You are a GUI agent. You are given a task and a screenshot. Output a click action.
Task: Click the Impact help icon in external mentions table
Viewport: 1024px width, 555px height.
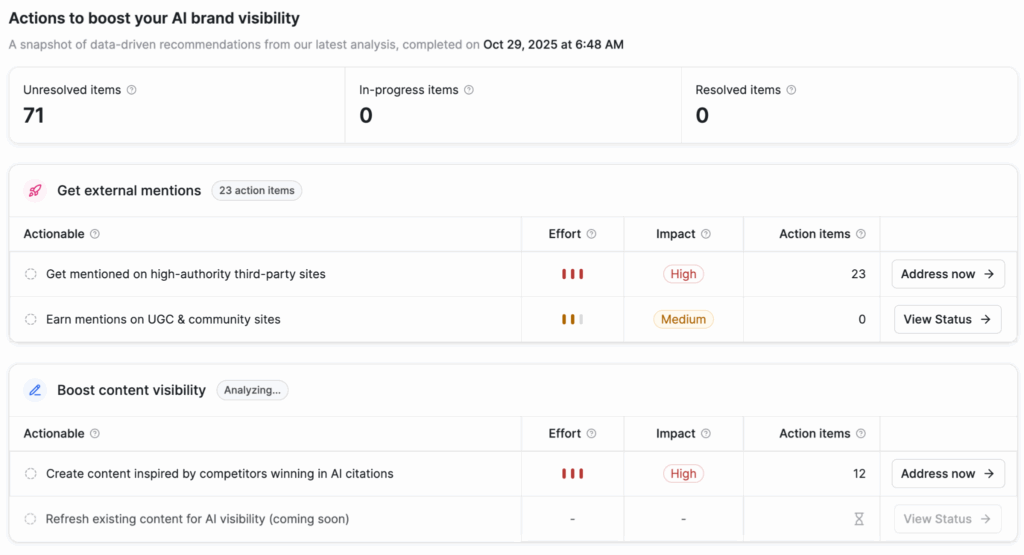coord(706,234)
